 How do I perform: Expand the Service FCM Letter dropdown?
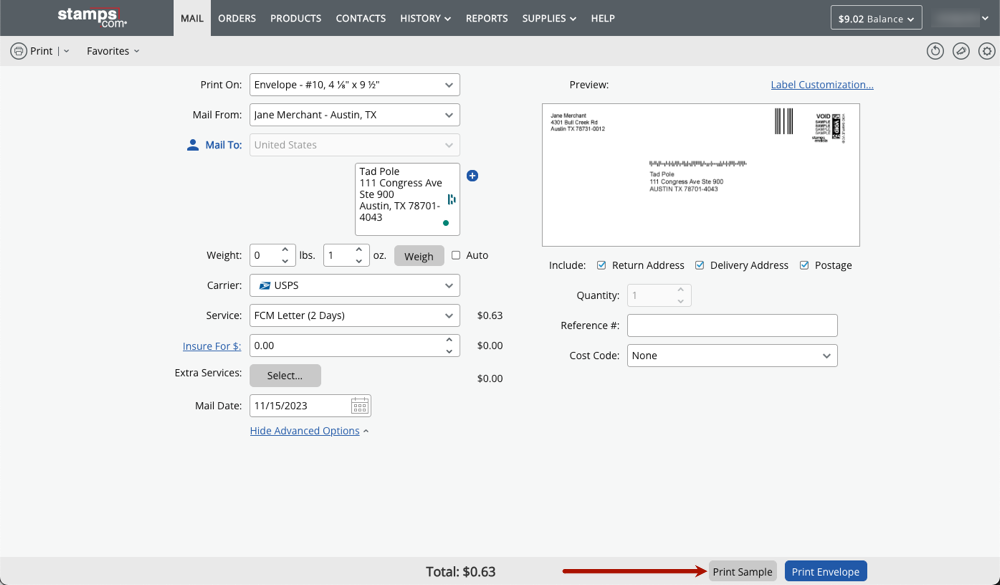[x=354, y=315]
